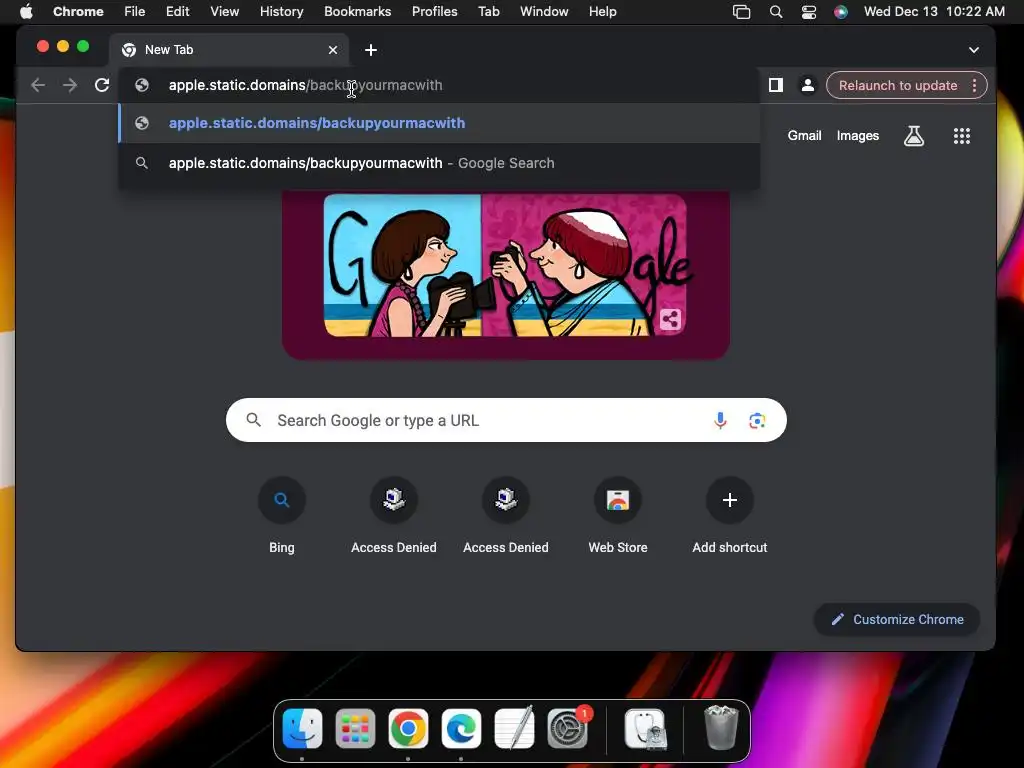Viewport: 1024px width, 768px height.
Task: Start voice search with microphone icon
Action: [720, 420]
